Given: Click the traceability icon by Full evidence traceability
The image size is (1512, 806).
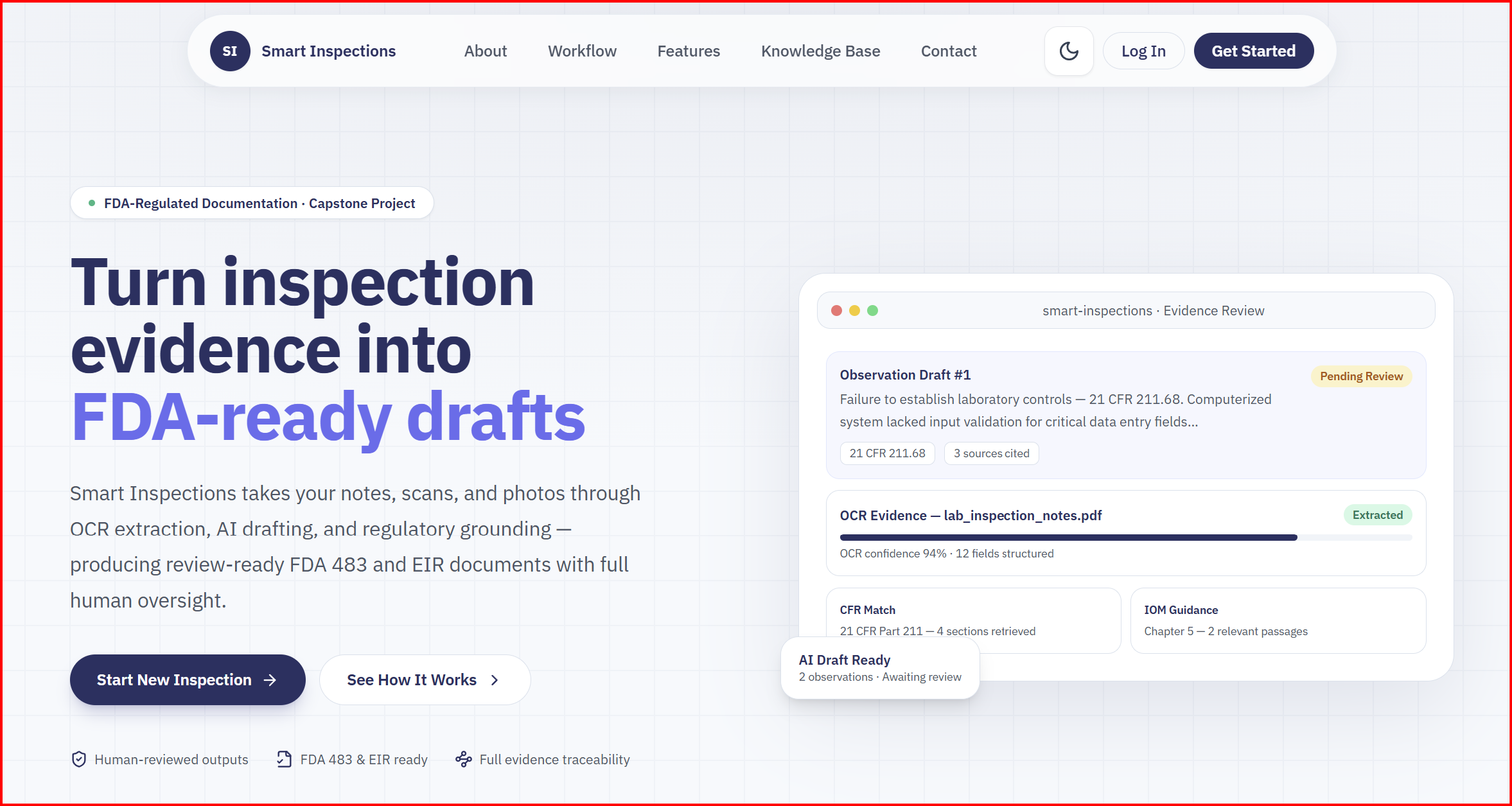Looking at the screenshot, I should coord(464,759).
